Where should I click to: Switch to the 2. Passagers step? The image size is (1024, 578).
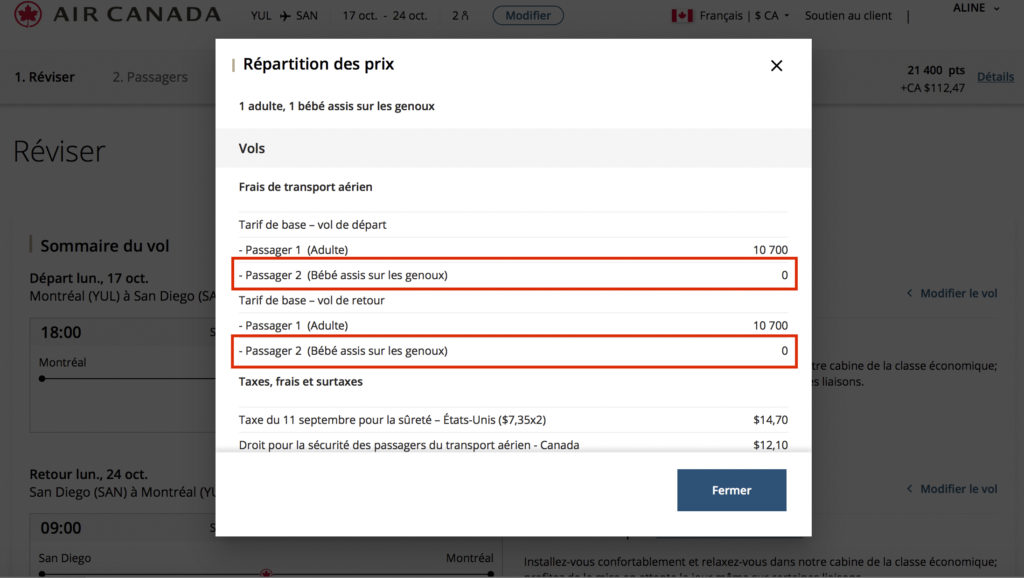tap(150, 77)
